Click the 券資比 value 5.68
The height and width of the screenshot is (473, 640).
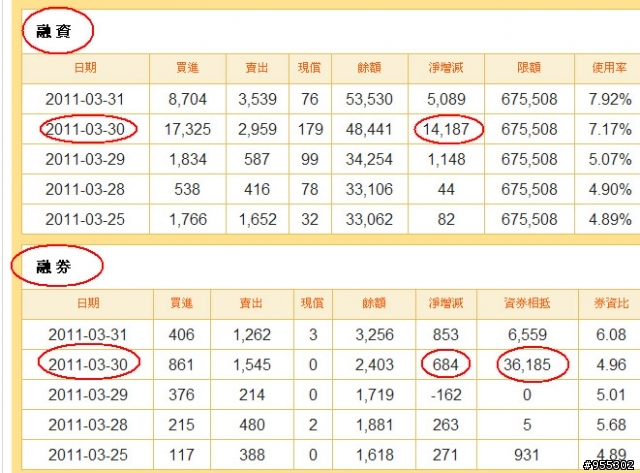tap(611, 425)
